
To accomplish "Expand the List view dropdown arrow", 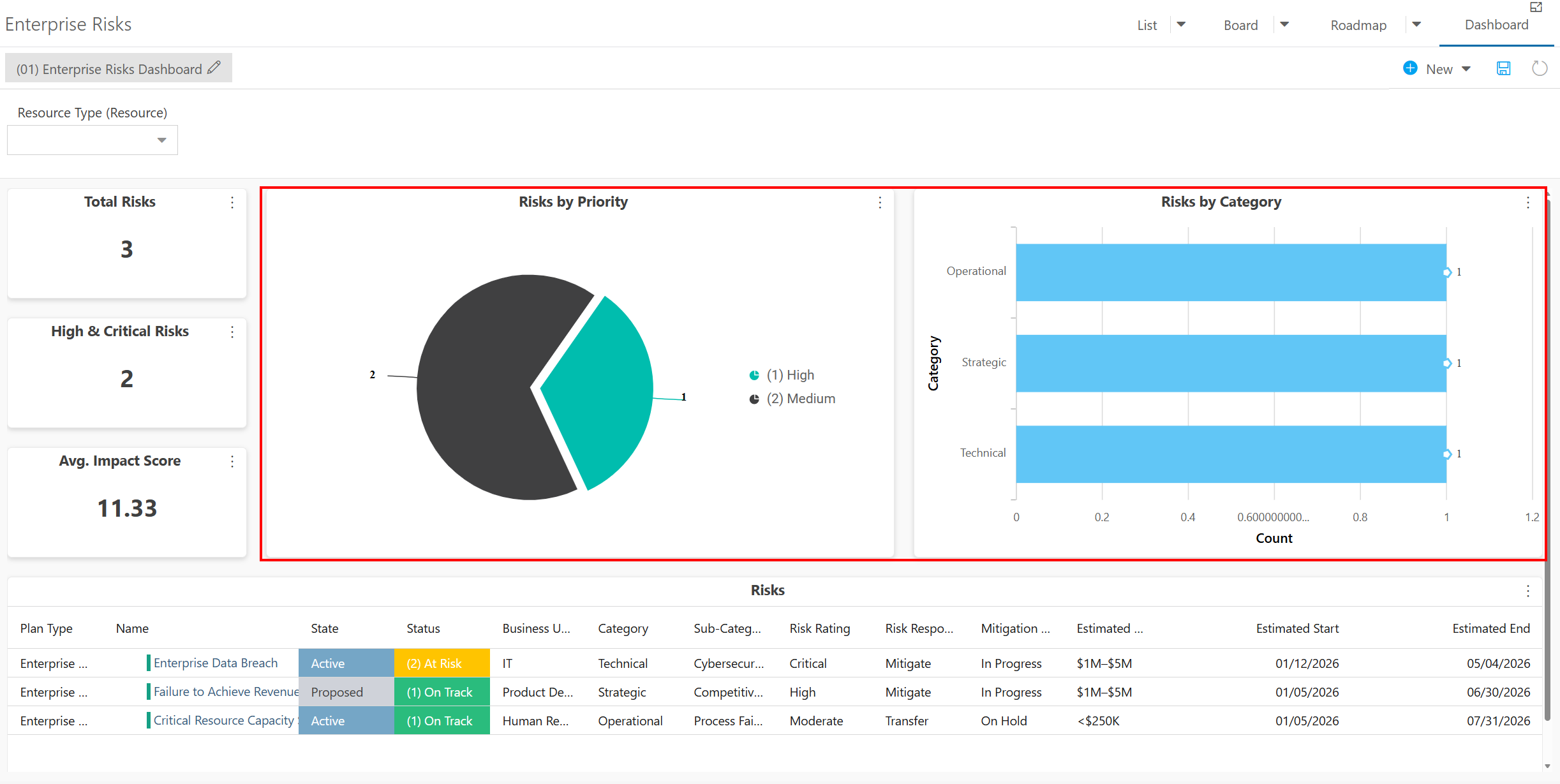I will click(x=1181, y=25).
